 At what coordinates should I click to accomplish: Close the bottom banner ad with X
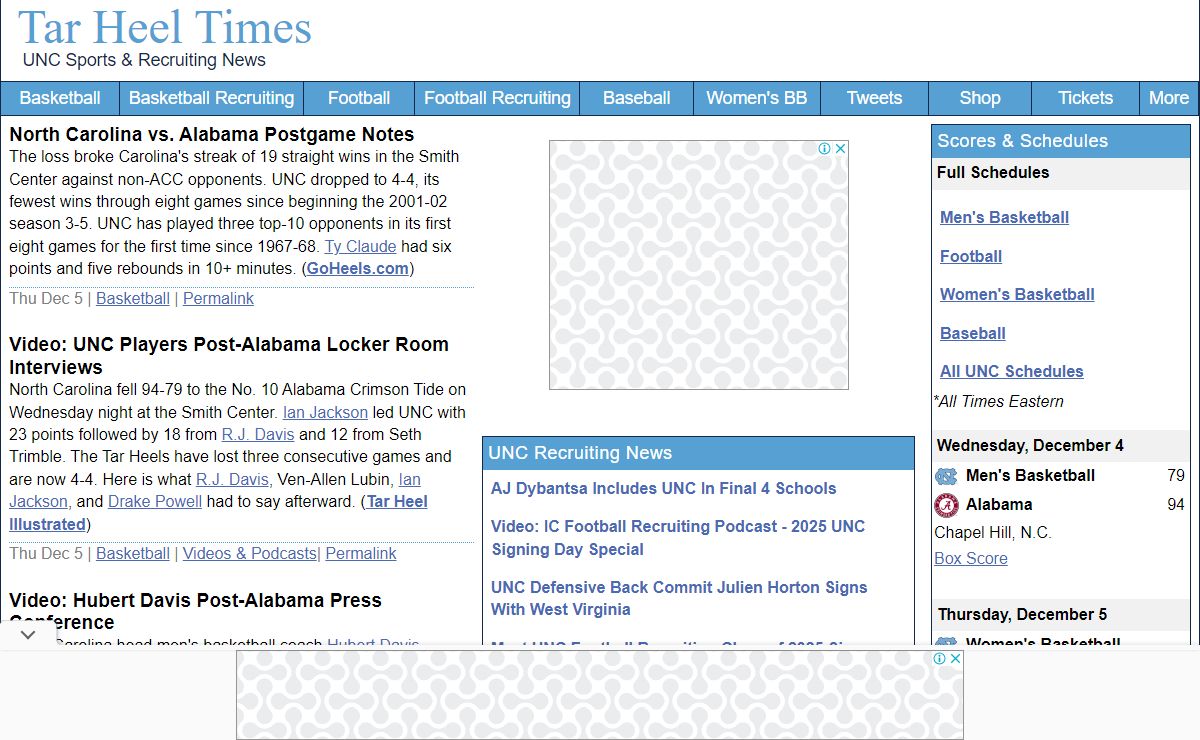click(956, 658)
